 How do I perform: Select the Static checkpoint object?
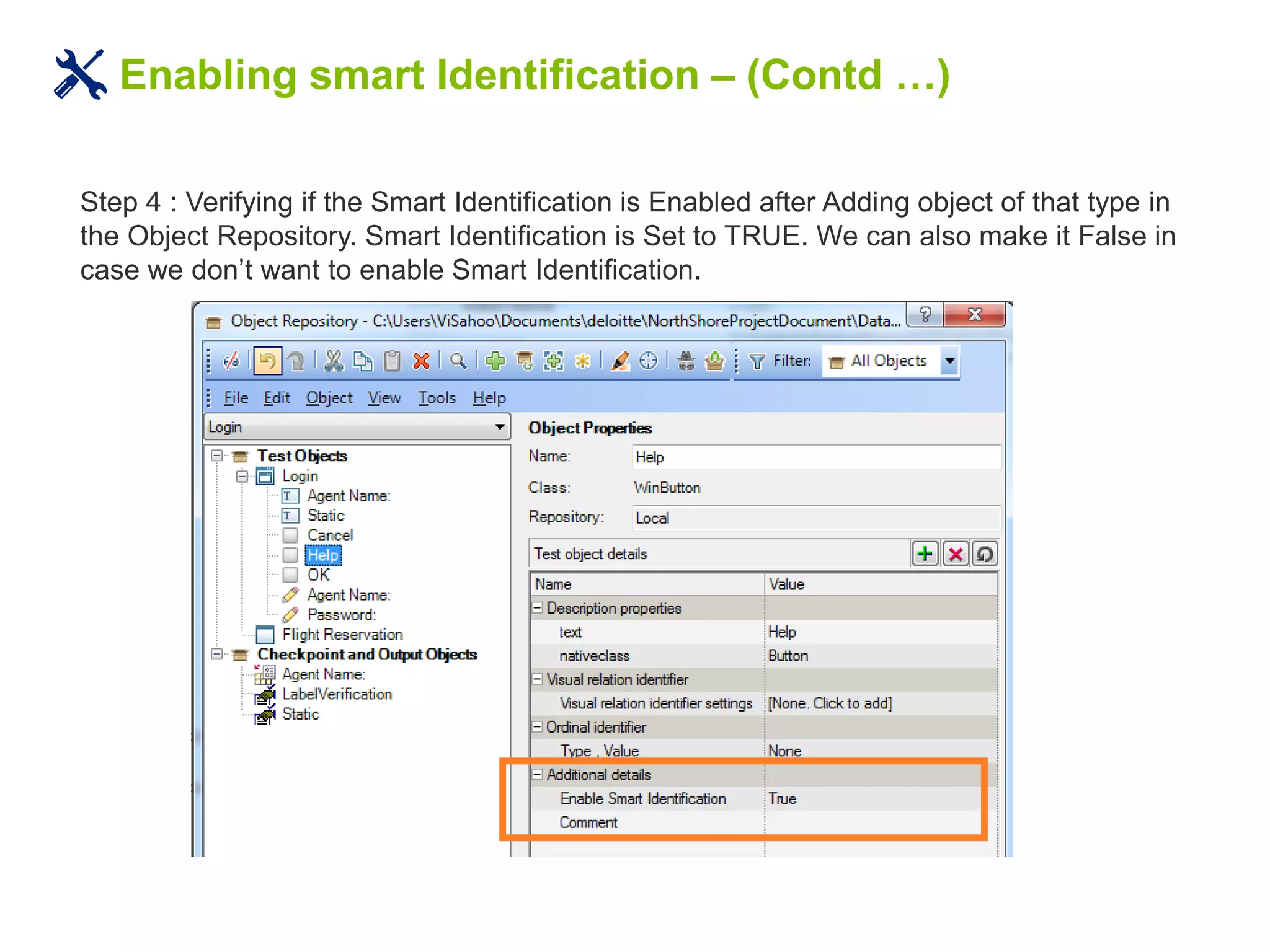click(x=301, y=714)
